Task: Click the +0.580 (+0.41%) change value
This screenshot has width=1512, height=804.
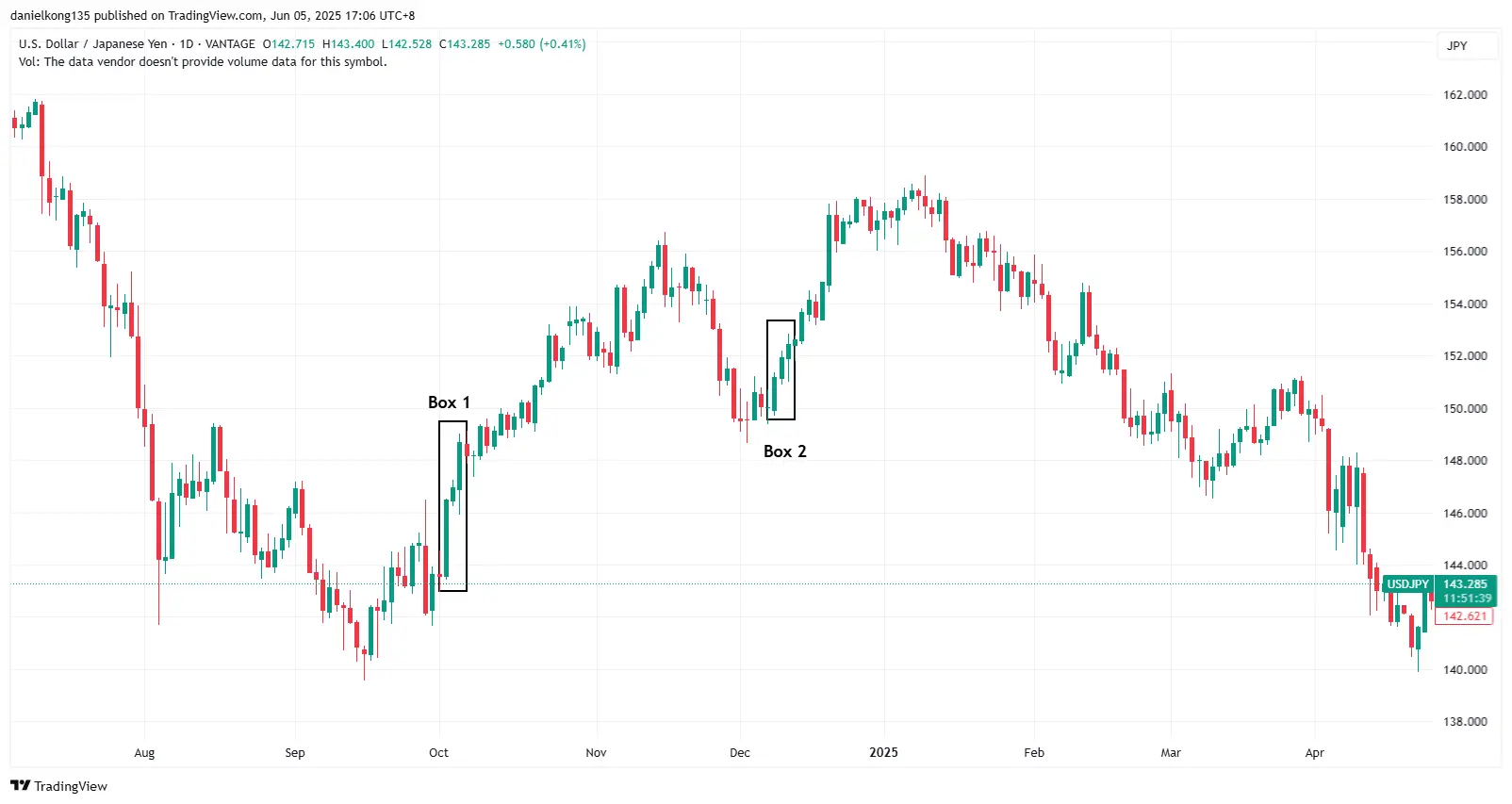Action: pyautogui.click(x=541, y=44)
